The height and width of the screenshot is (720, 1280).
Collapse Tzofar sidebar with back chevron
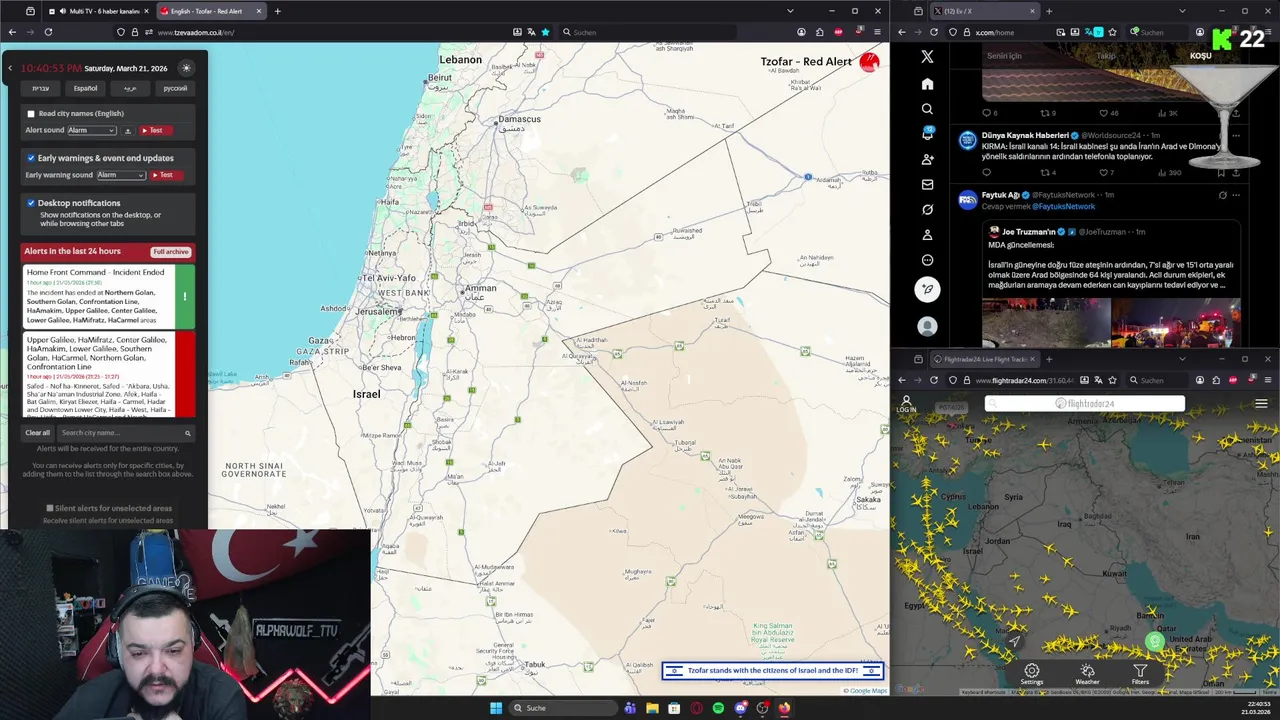pyautogui.click(x=10, y=68)
